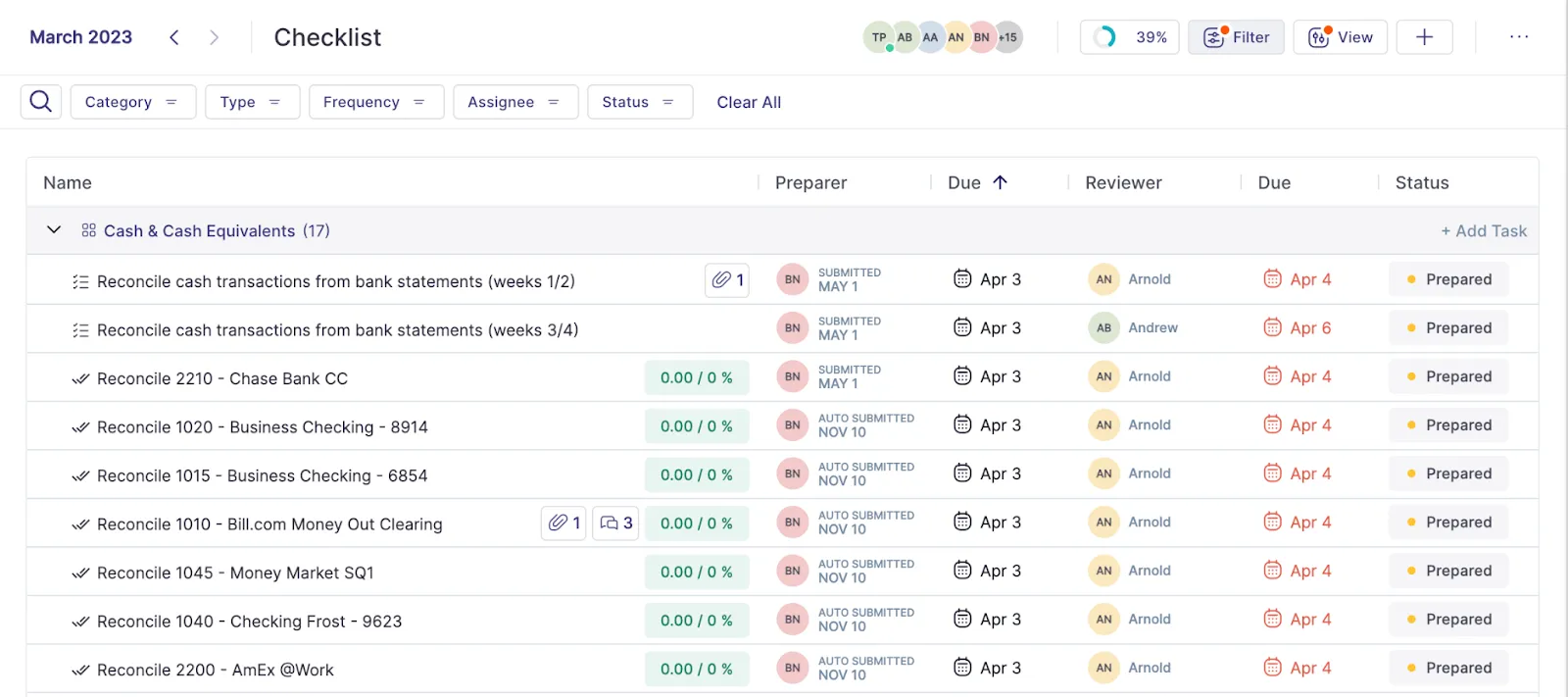Sort by preparer Due column arrow

[x=1001, y=182]
